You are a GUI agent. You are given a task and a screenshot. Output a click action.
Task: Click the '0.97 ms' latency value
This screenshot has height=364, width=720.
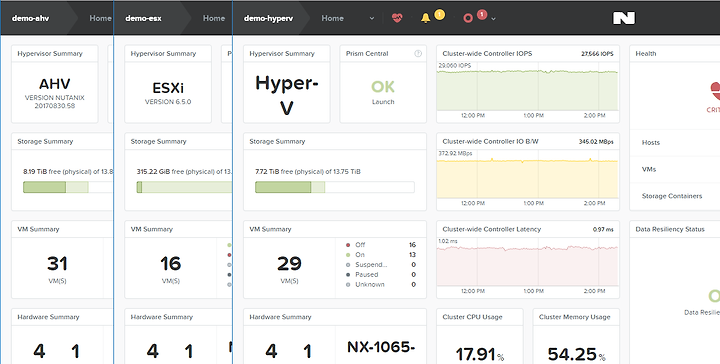pos(603,230)
